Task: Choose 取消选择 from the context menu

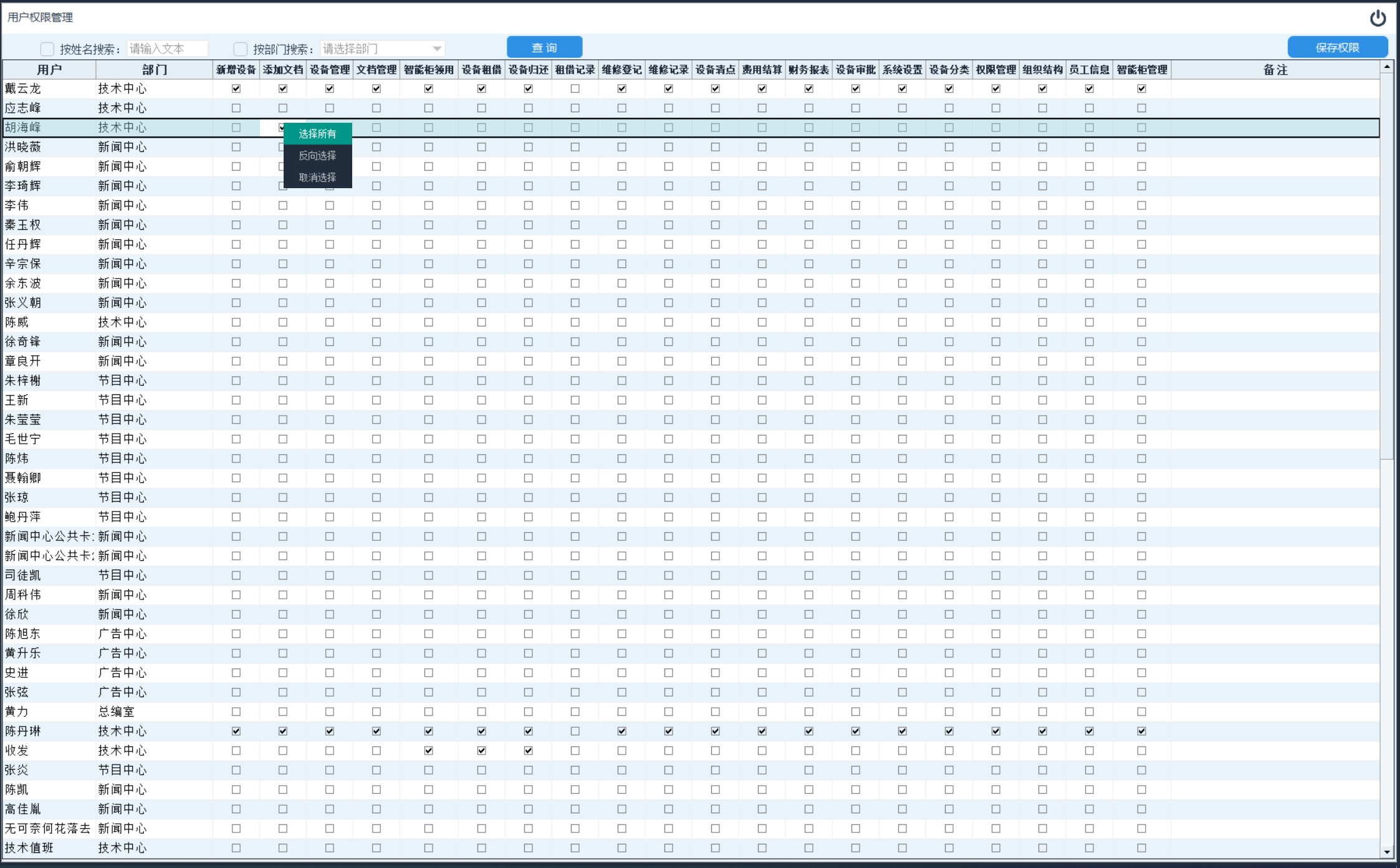Action: click(317, 177)
